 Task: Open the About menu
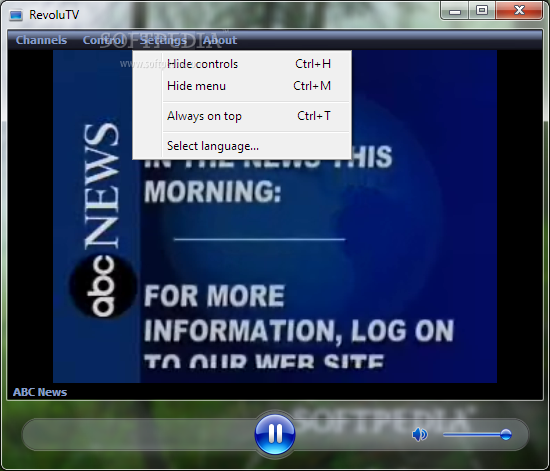[220, 40]
